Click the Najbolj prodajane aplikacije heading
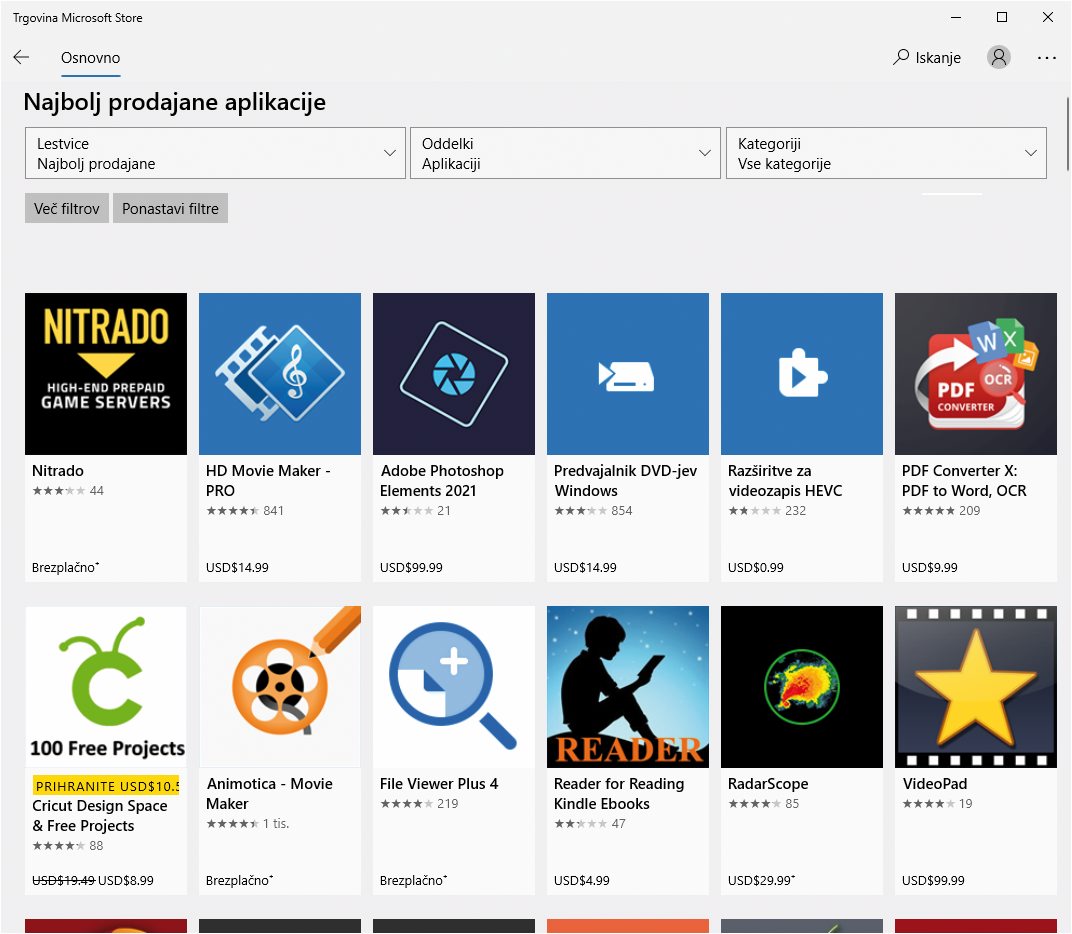This screenshot has height=934, width=1072. coord(174,102)
